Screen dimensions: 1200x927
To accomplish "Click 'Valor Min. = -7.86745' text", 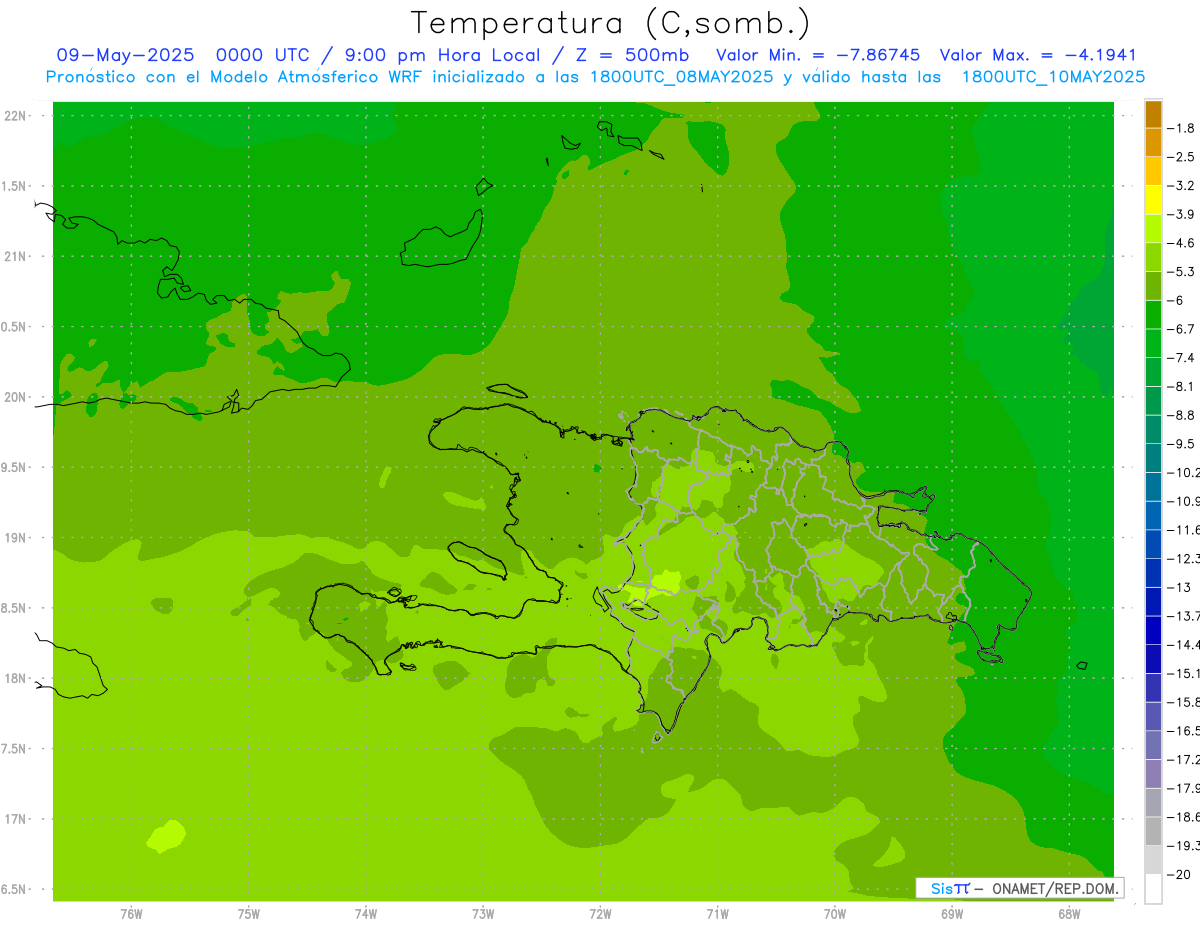I will (818, 55).
